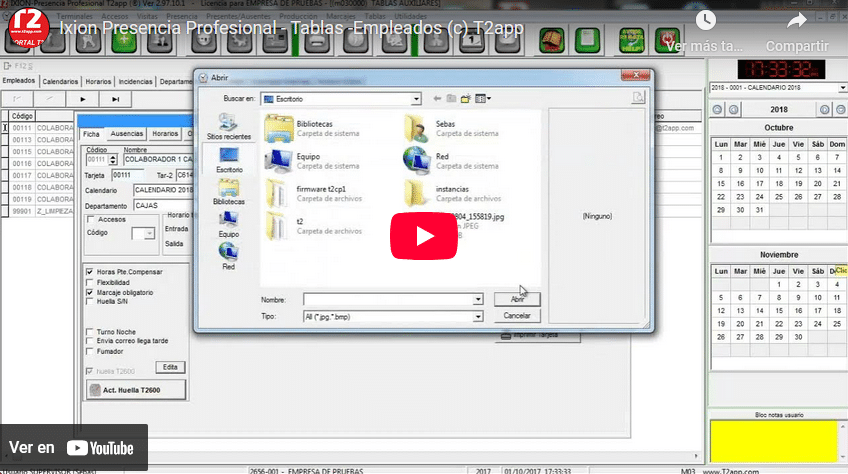Toggle the huella T2600 checkbox
Screen dimensions: 848x474
(90, 371)
